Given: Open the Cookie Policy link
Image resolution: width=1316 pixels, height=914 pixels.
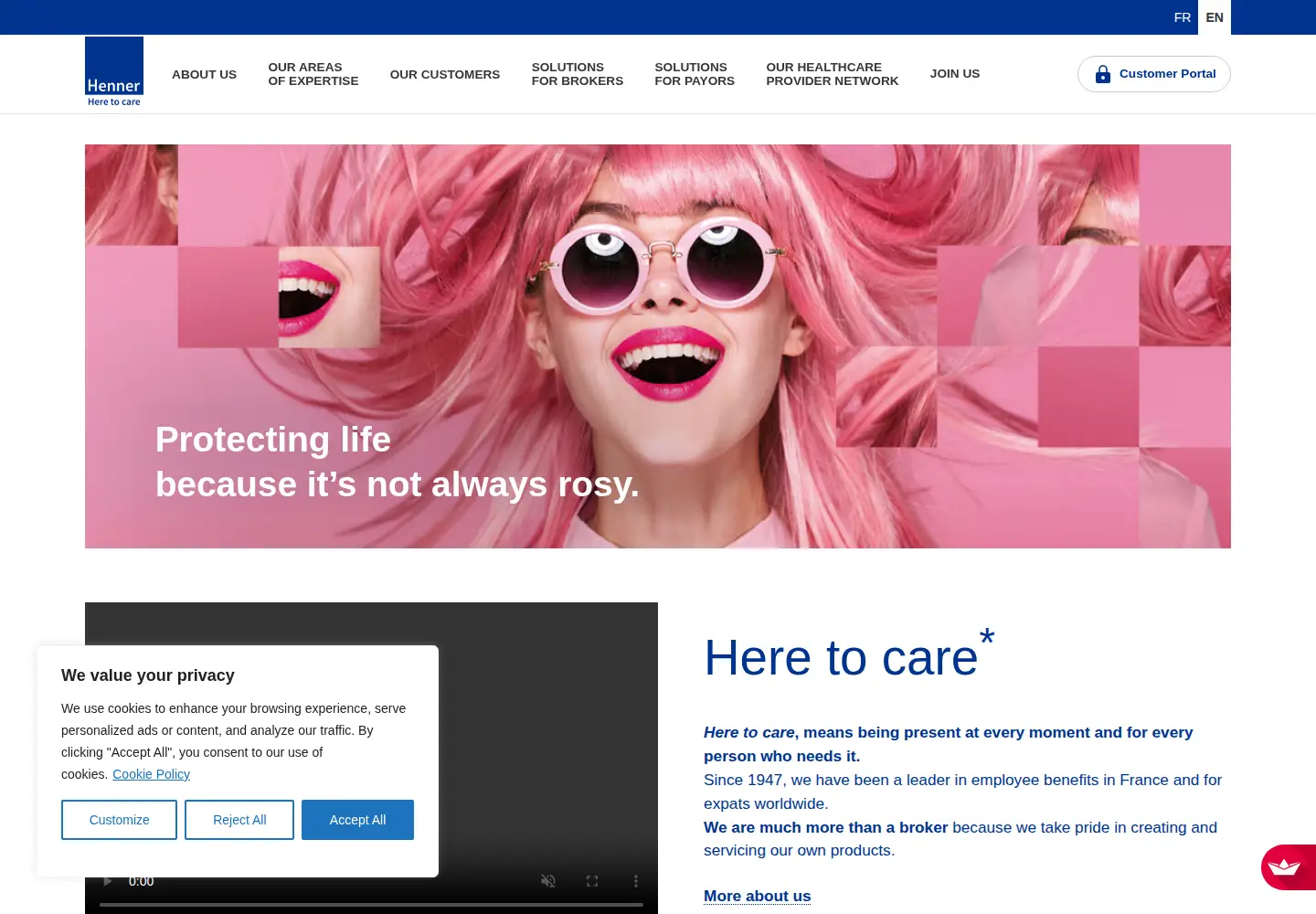Looking at the screenshot, I should 152,774.
